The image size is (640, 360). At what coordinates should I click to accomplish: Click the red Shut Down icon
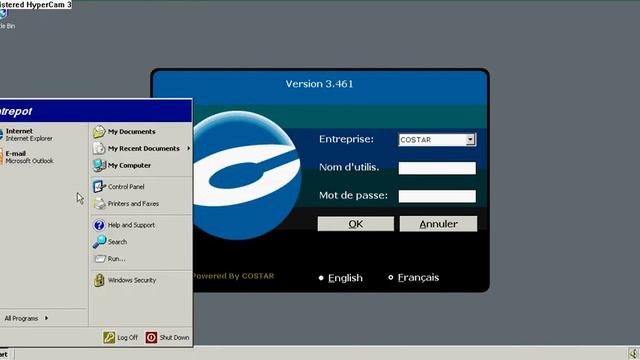click(x=151, y=337)
